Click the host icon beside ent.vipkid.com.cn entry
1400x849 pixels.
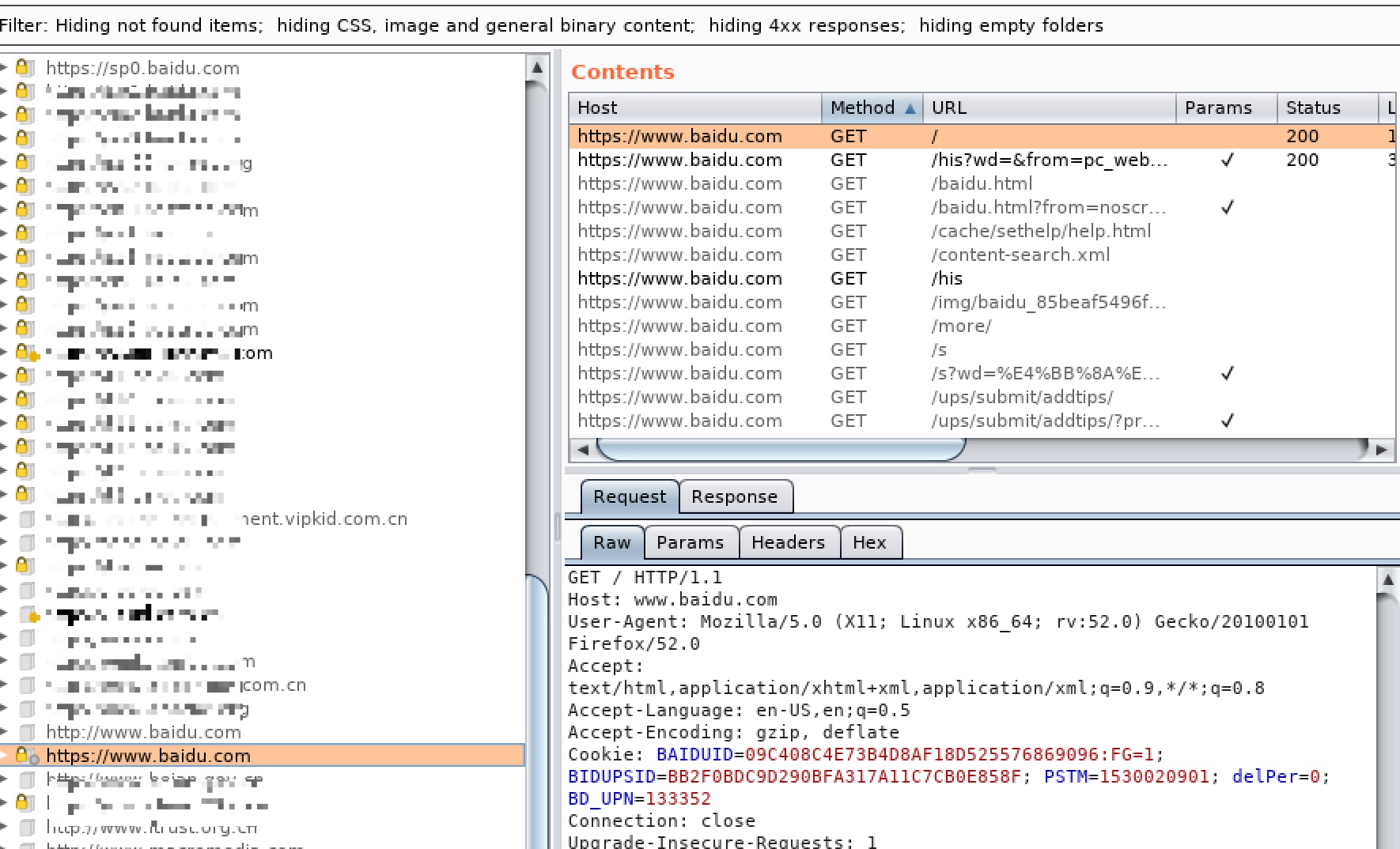27,519
